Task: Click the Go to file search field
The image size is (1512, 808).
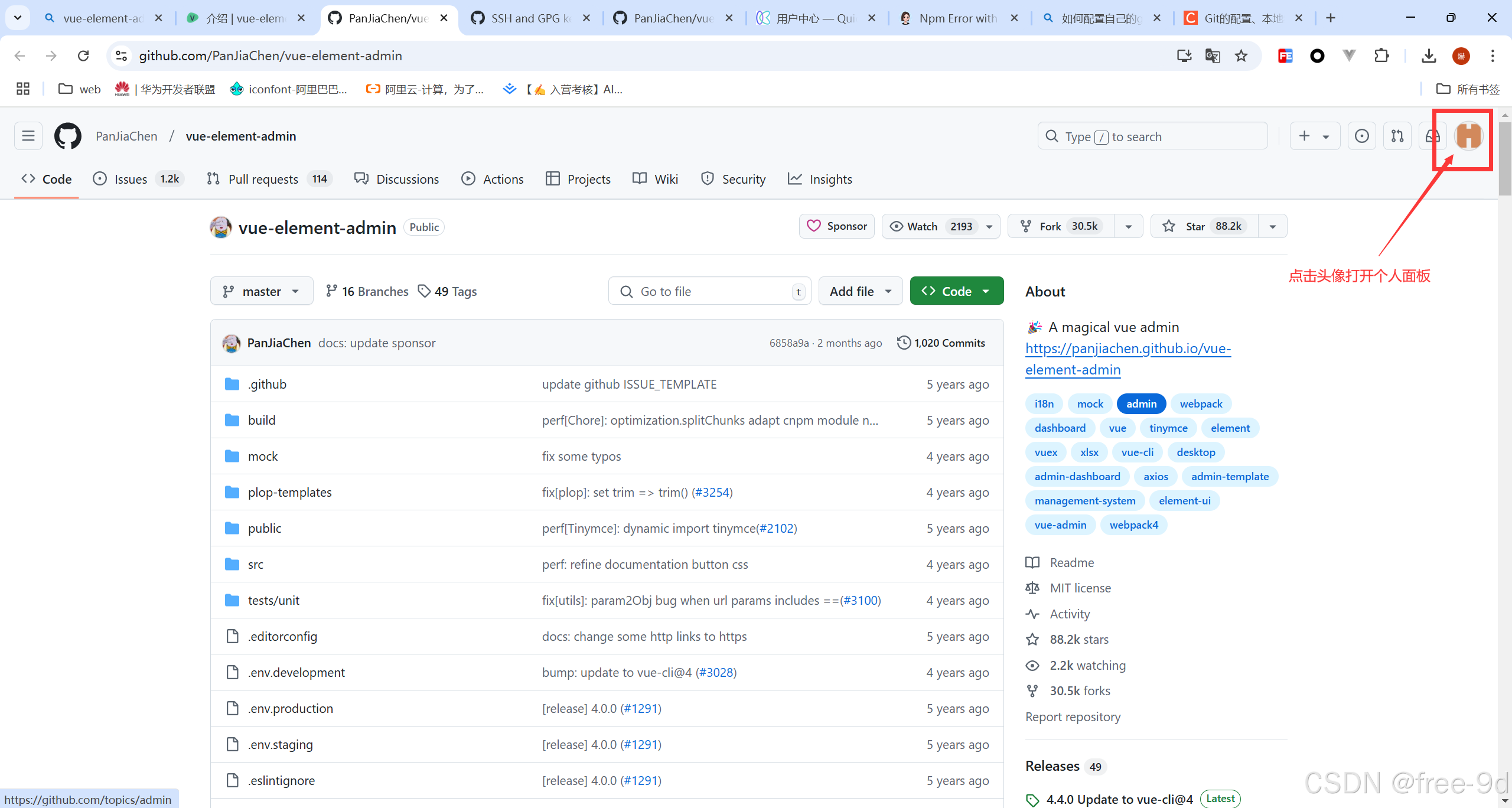Action: (709, 291)
